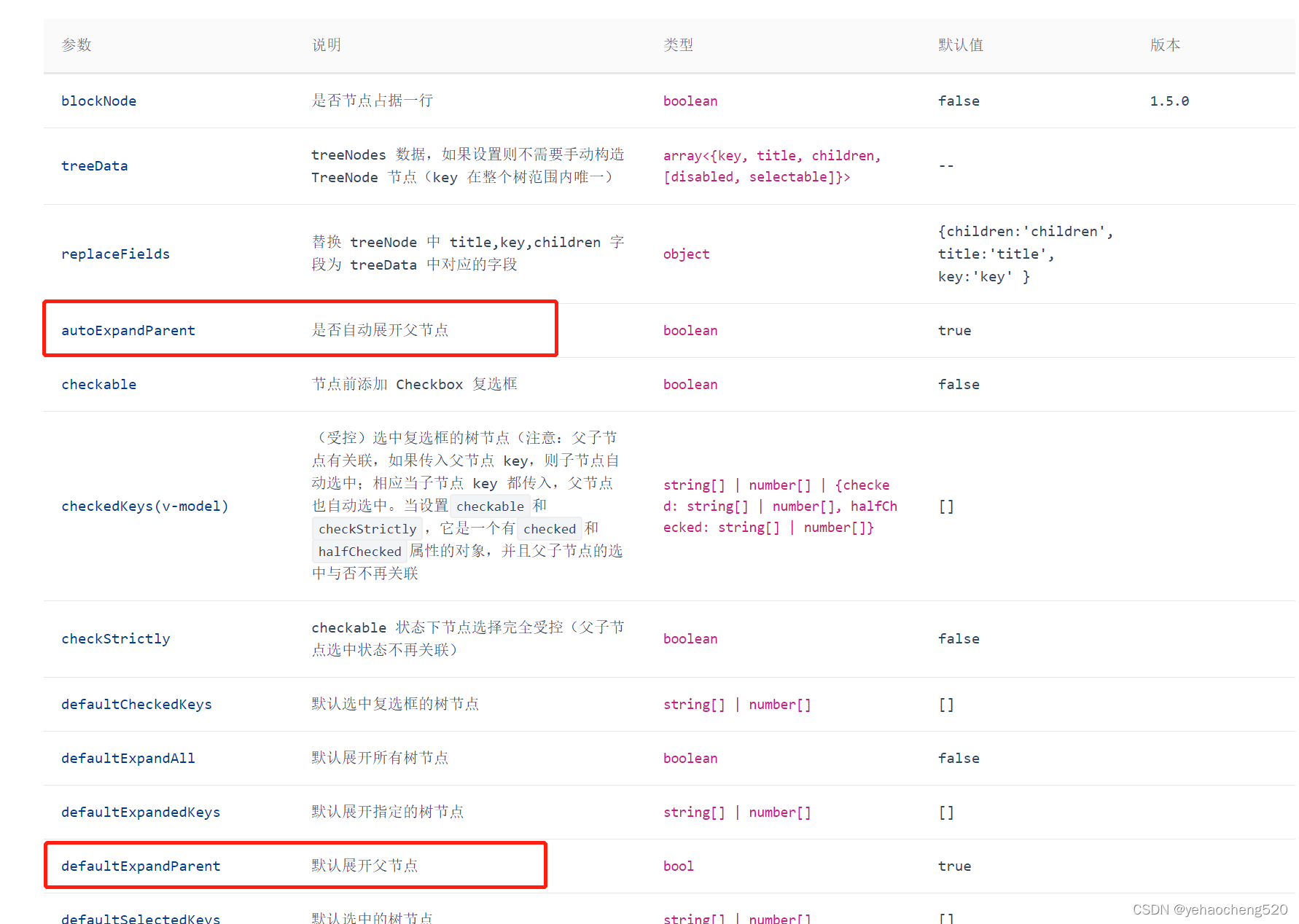Click the [] default of defaultCheckedKeys
The image size is (1299, 924).
point(946,704)
